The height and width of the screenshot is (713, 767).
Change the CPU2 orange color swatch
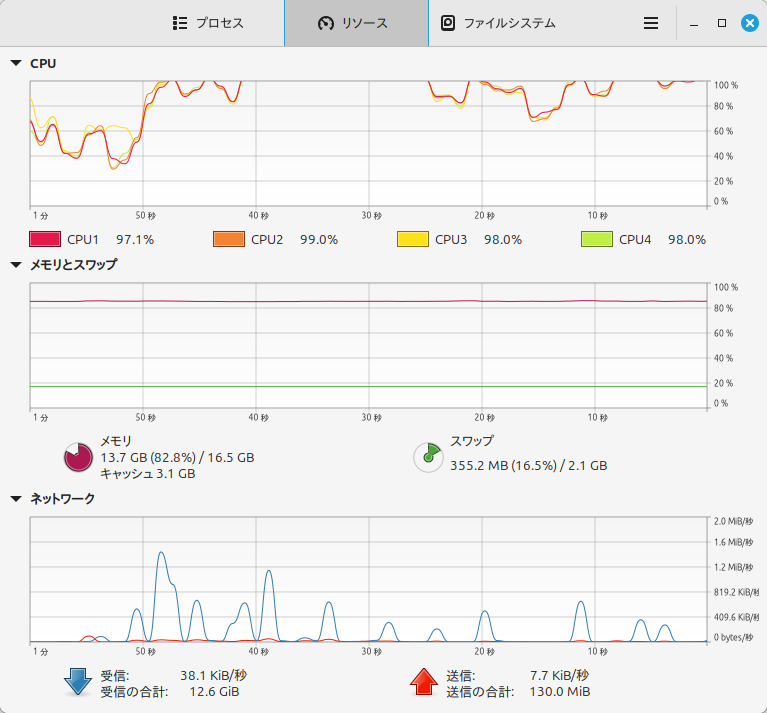click(229, 239)
